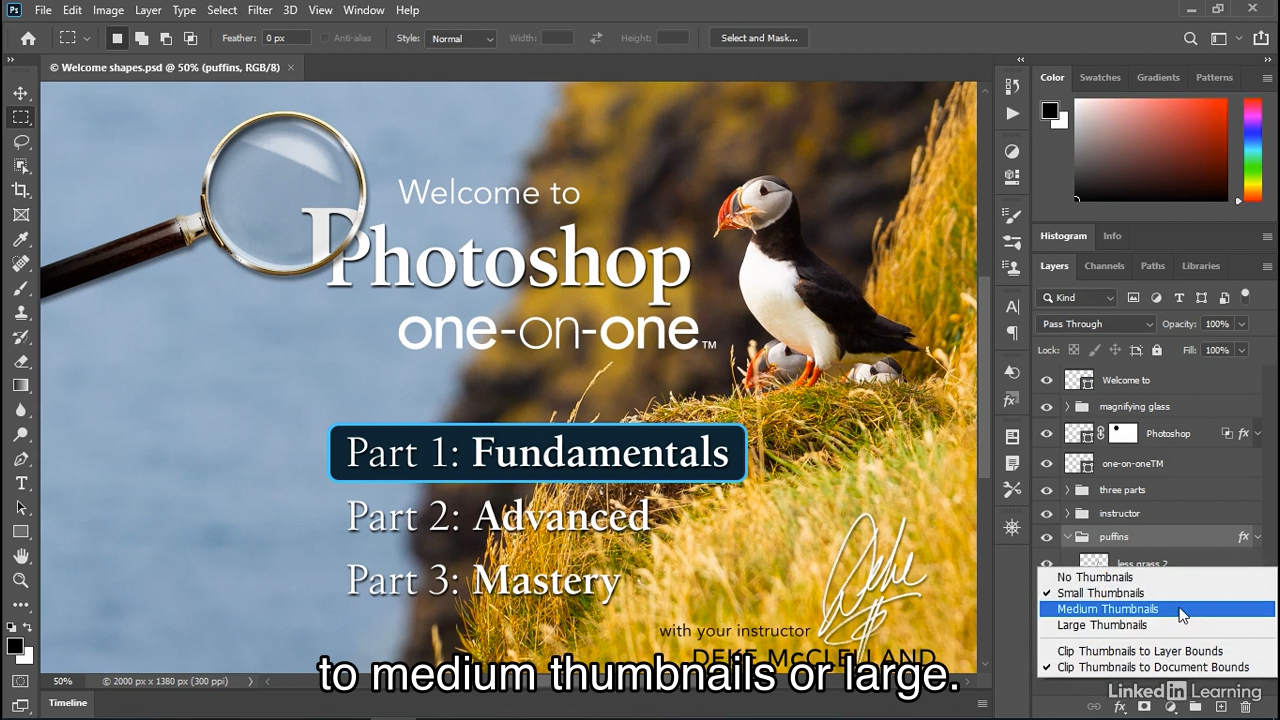Screen dimensions: 1280x720
Task: Click the Search icon in options bar
Action: [1190, 38]
